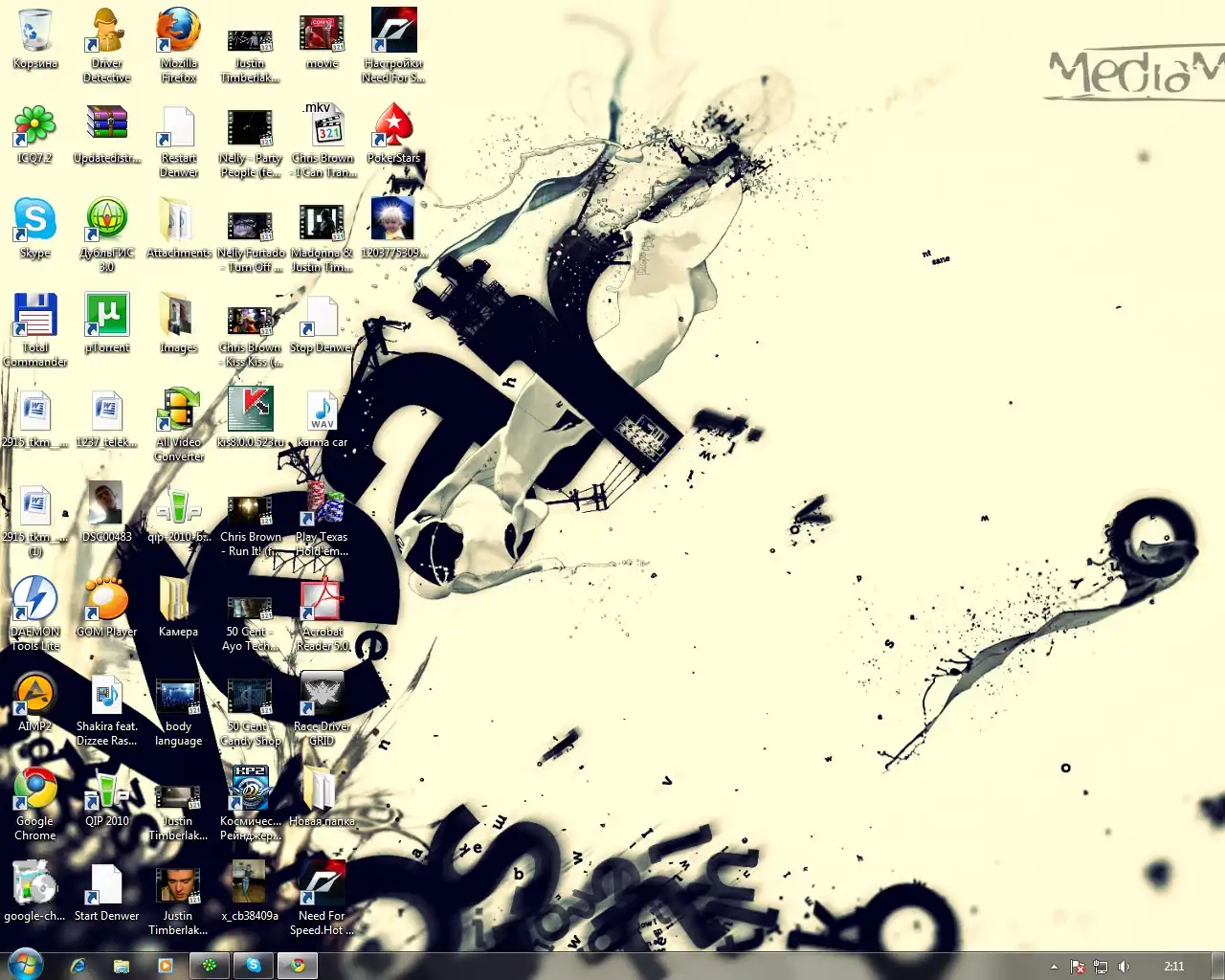Launch Mozilla Firefox from the desktop
The height and width of the screenshot is (980, 1225).
pos(178,34)
